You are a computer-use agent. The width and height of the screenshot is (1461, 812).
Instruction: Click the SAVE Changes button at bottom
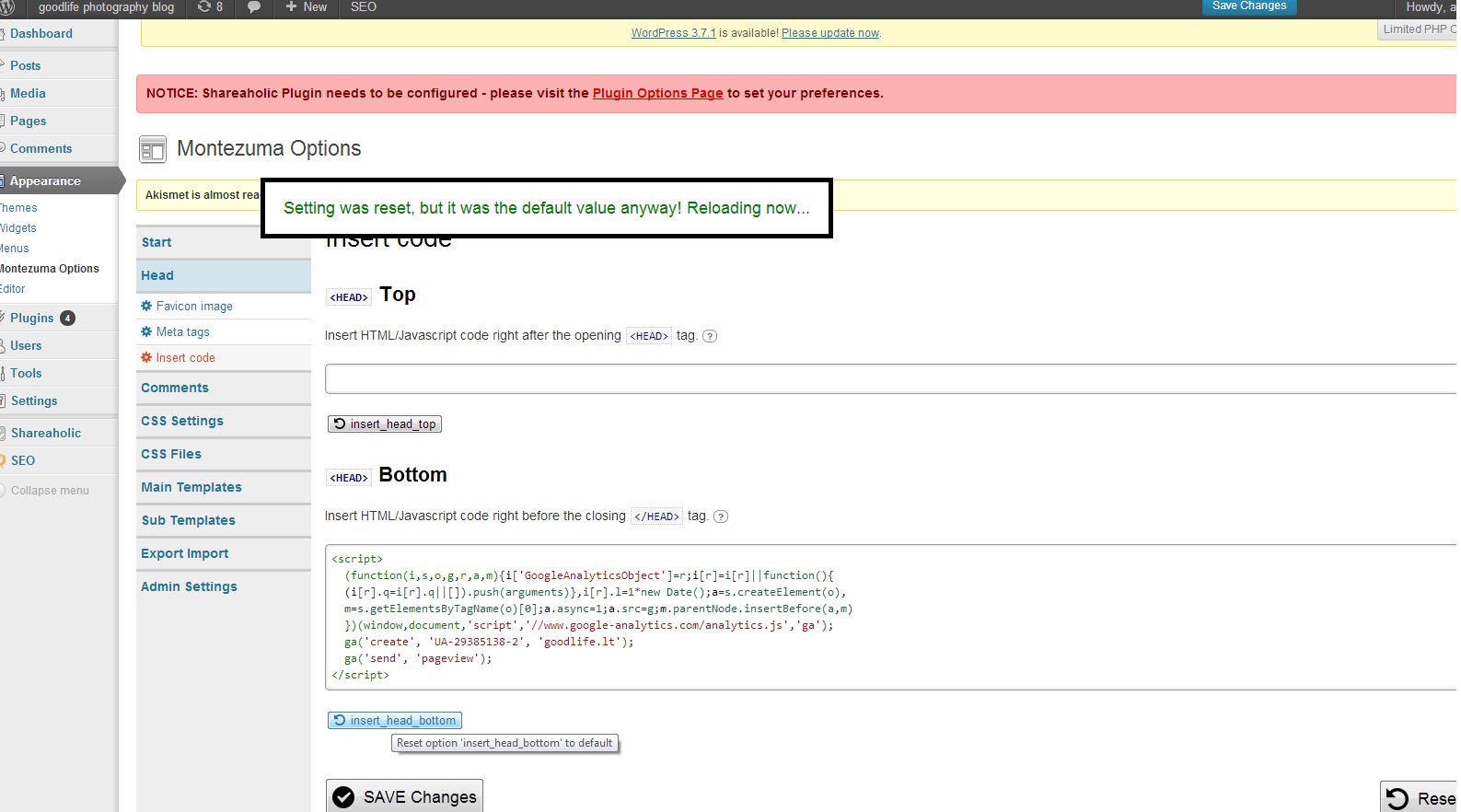pos(404,797)
